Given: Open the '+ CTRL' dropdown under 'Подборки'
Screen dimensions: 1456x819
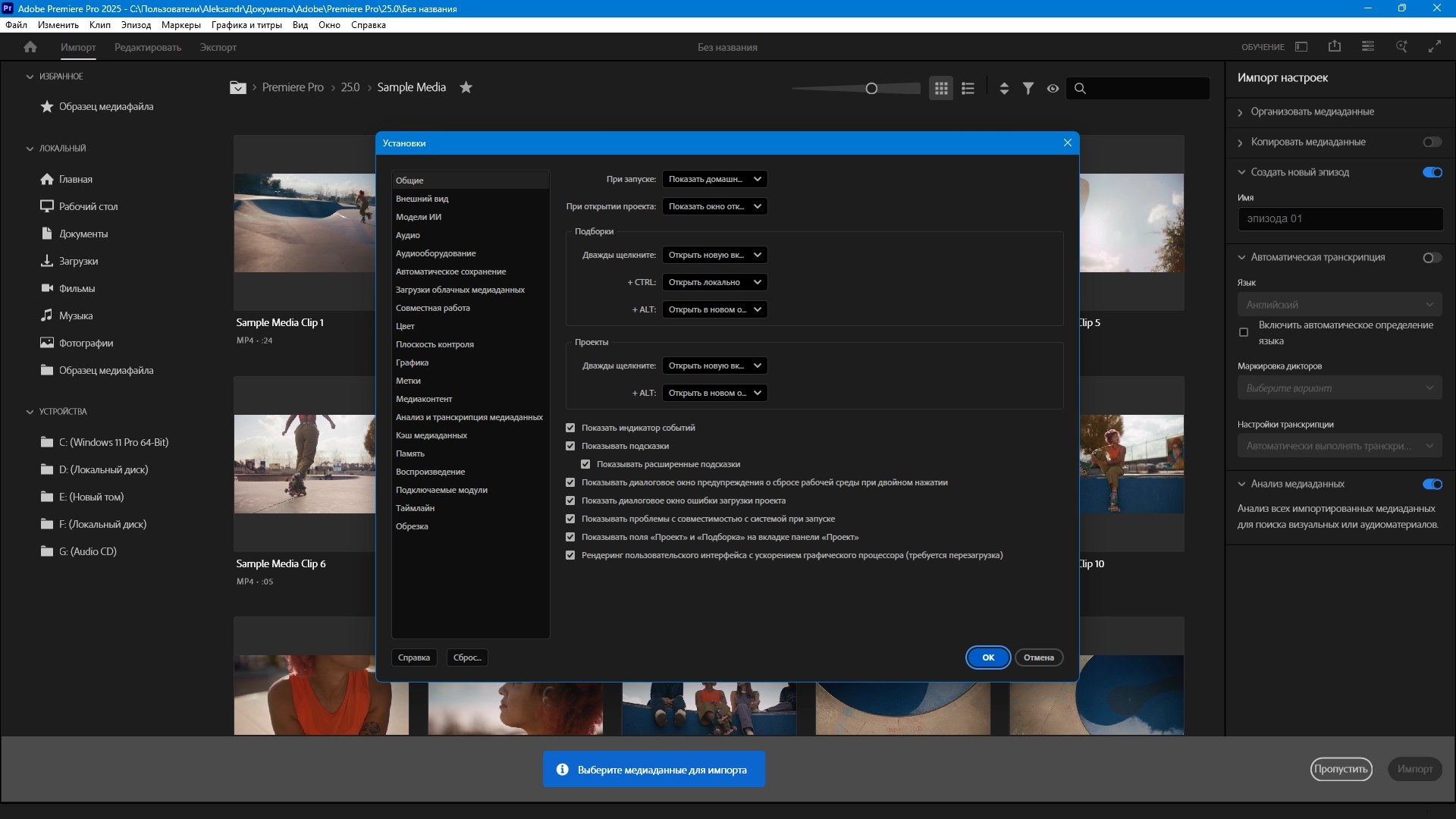Looking at the screenshot, I should 714,282.
